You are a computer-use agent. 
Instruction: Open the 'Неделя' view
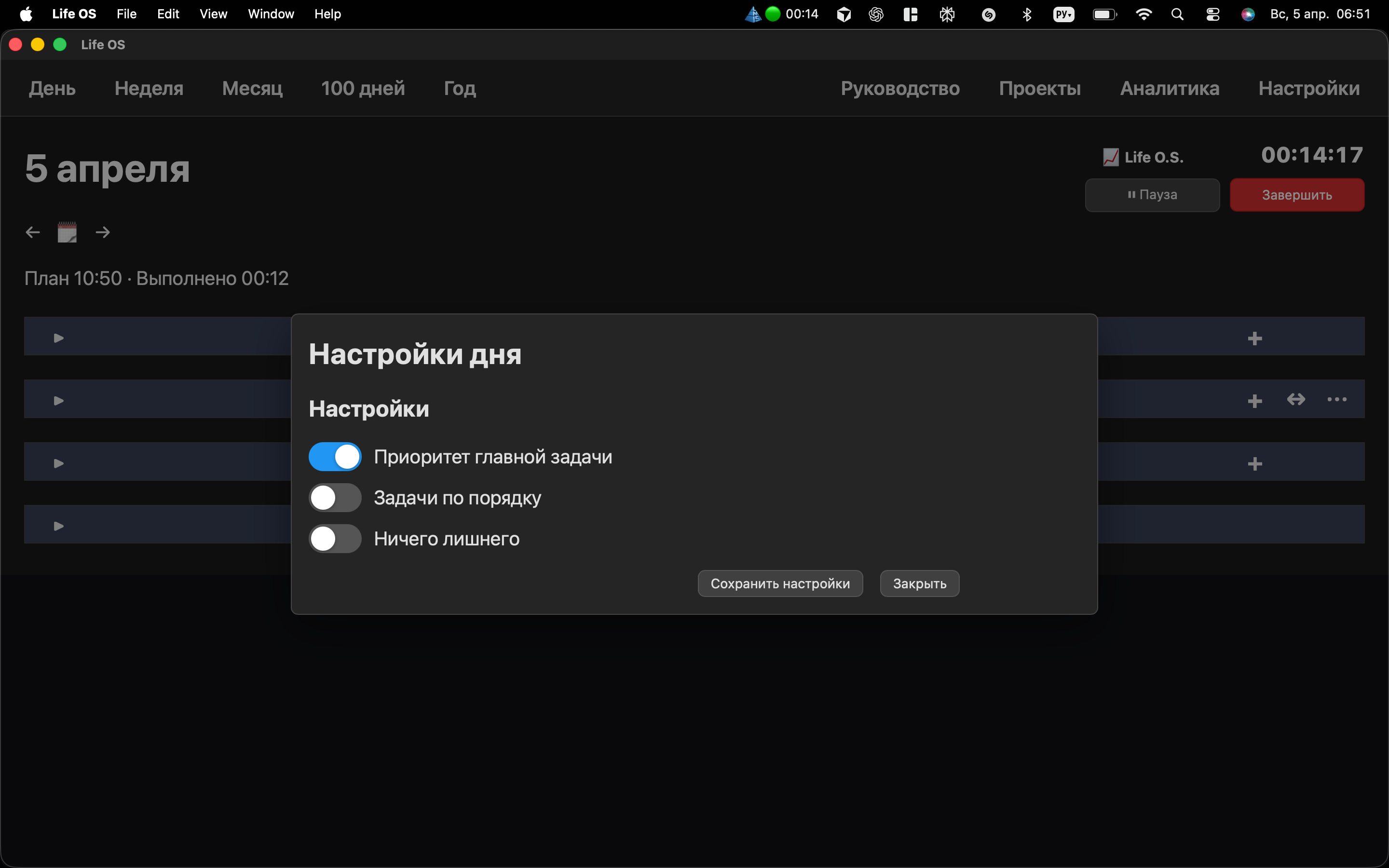pyautogui.click(x=149, y=88)
